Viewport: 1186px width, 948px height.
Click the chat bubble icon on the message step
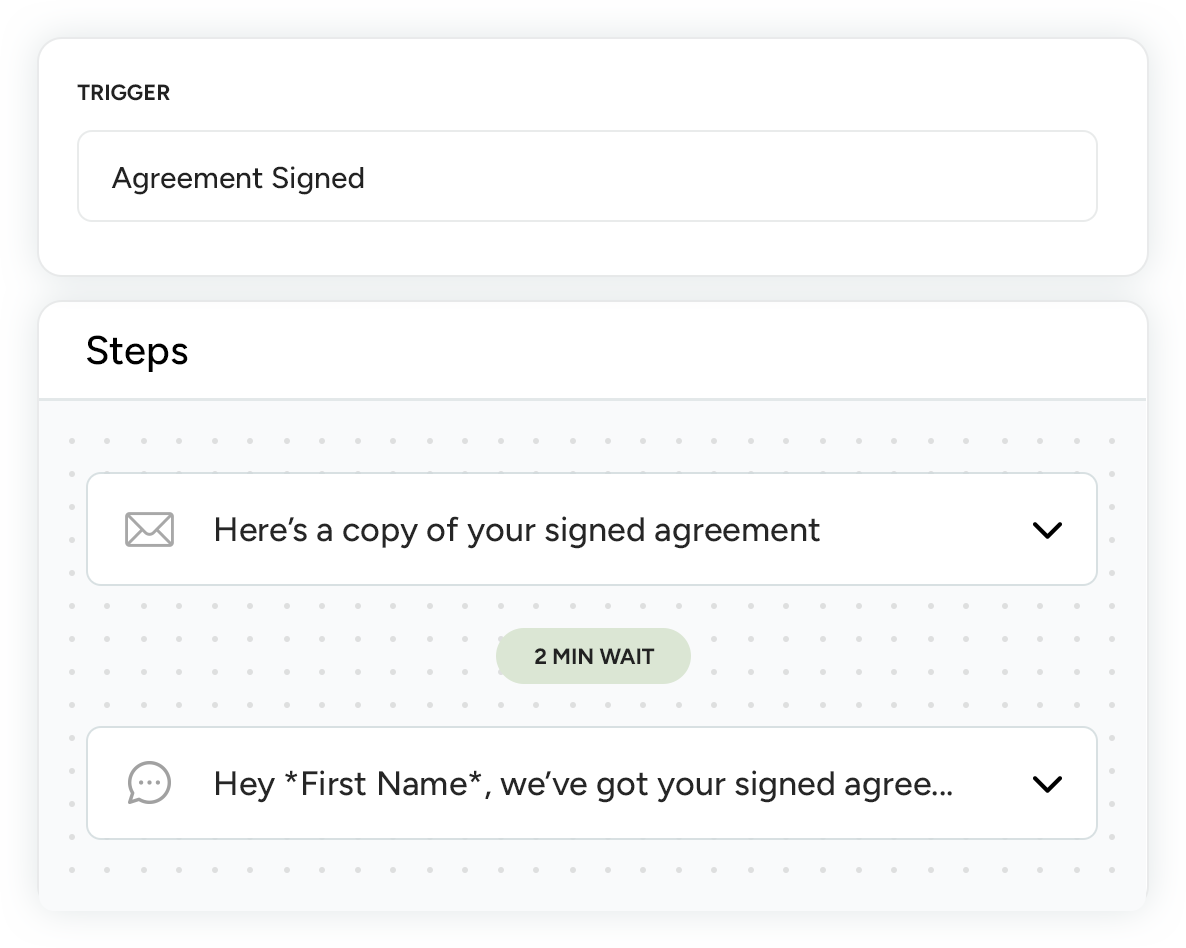149,784
